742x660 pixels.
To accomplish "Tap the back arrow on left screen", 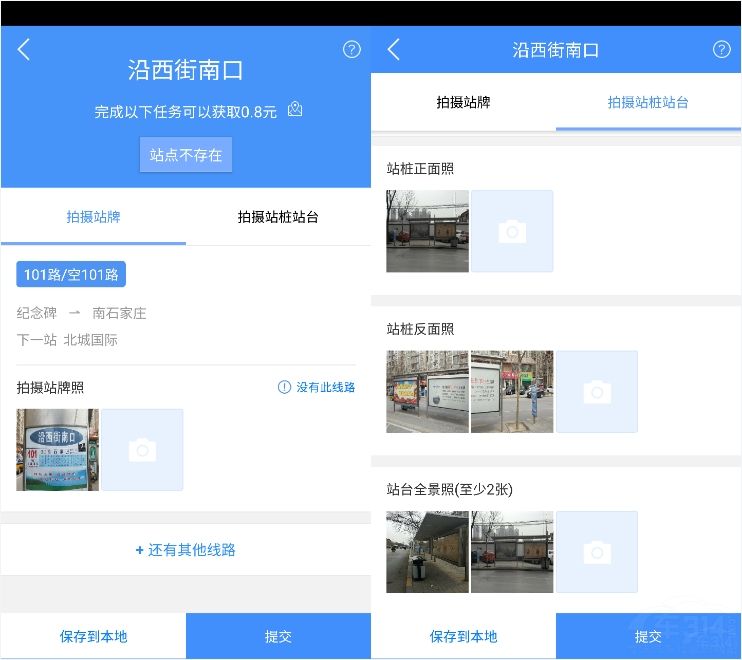I will [x=24, y=50].
